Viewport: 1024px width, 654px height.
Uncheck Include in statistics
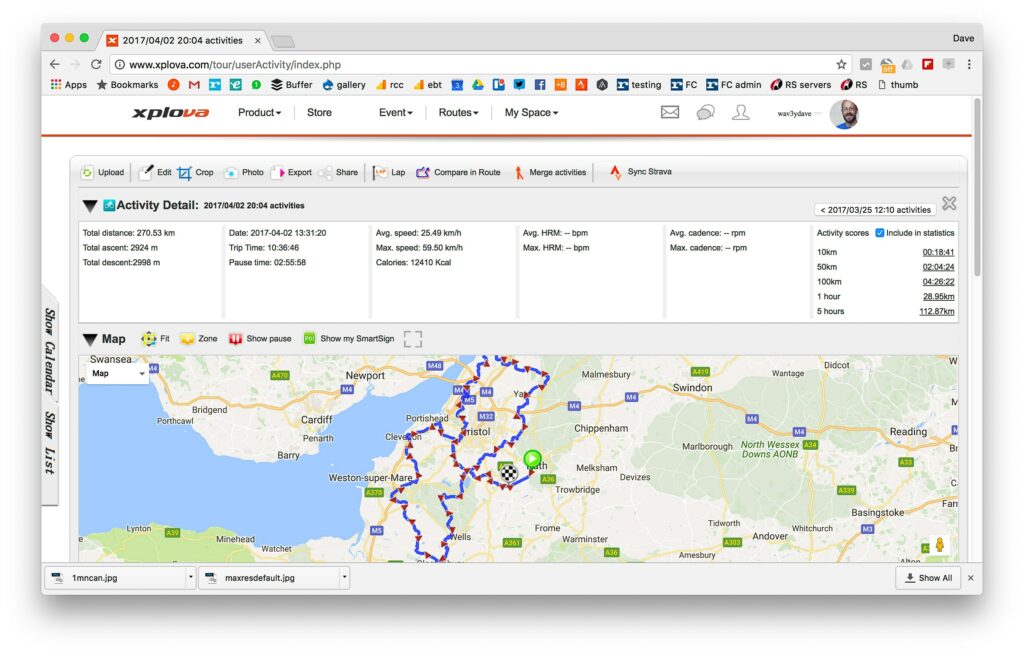pyautogui.click(x=880, y=233)
